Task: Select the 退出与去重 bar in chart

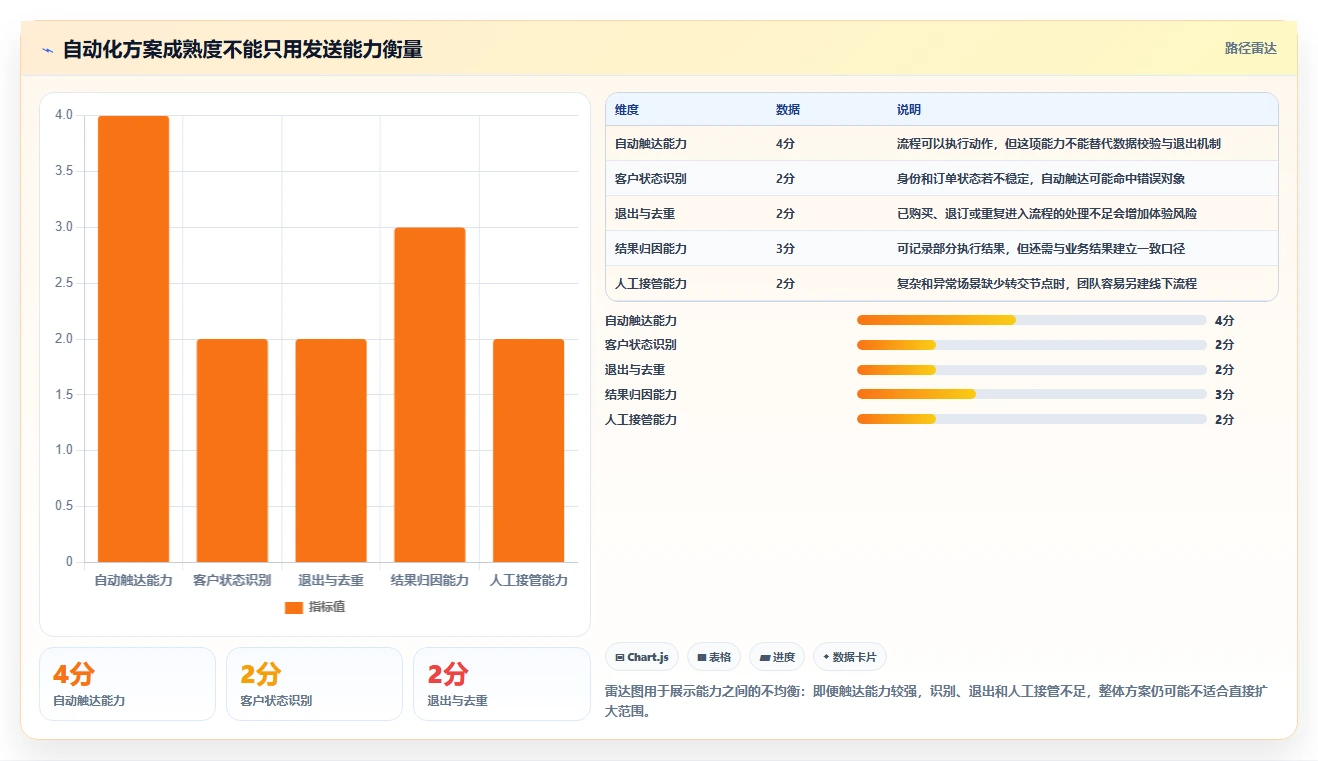Action: (331, 451)
